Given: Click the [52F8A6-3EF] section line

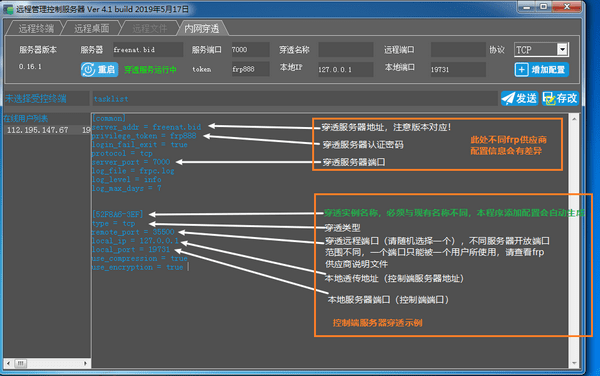Looking at the screenshot, I should pos(117,214).
